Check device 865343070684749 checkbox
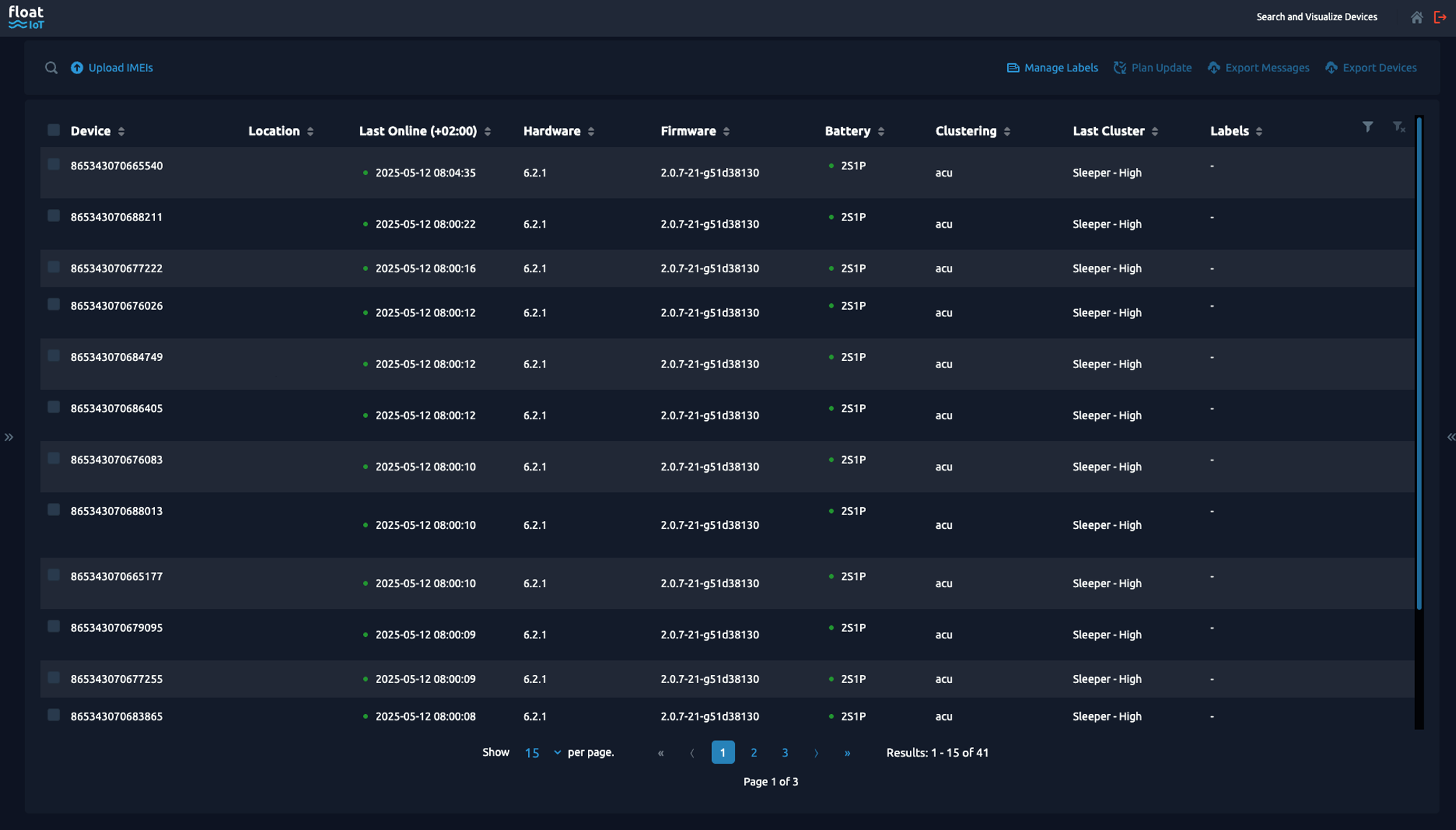 (53, 356)
